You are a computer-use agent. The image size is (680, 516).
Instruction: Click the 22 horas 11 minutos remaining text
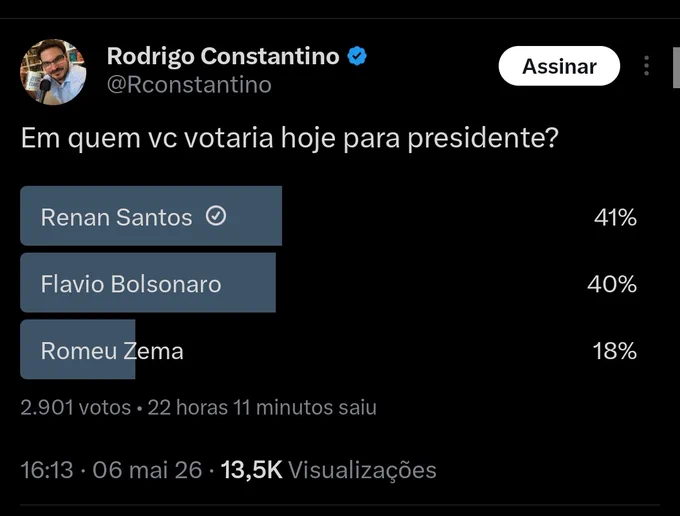tap(262, 408)
